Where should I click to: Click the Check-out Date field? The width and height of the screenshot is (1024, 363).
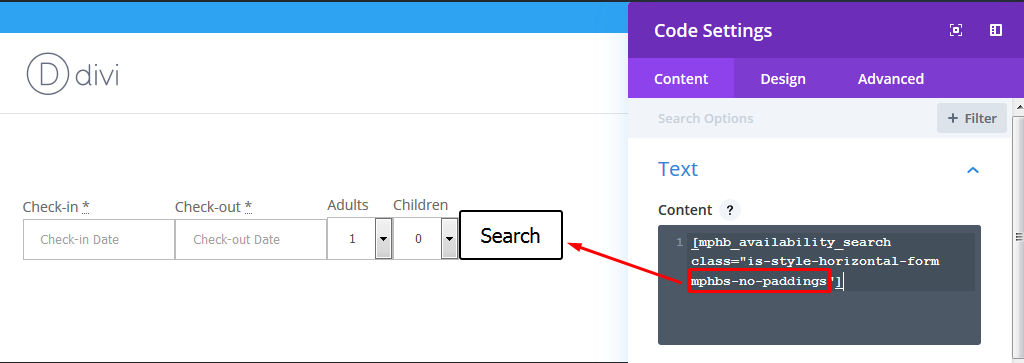click(x=251, y=239)
